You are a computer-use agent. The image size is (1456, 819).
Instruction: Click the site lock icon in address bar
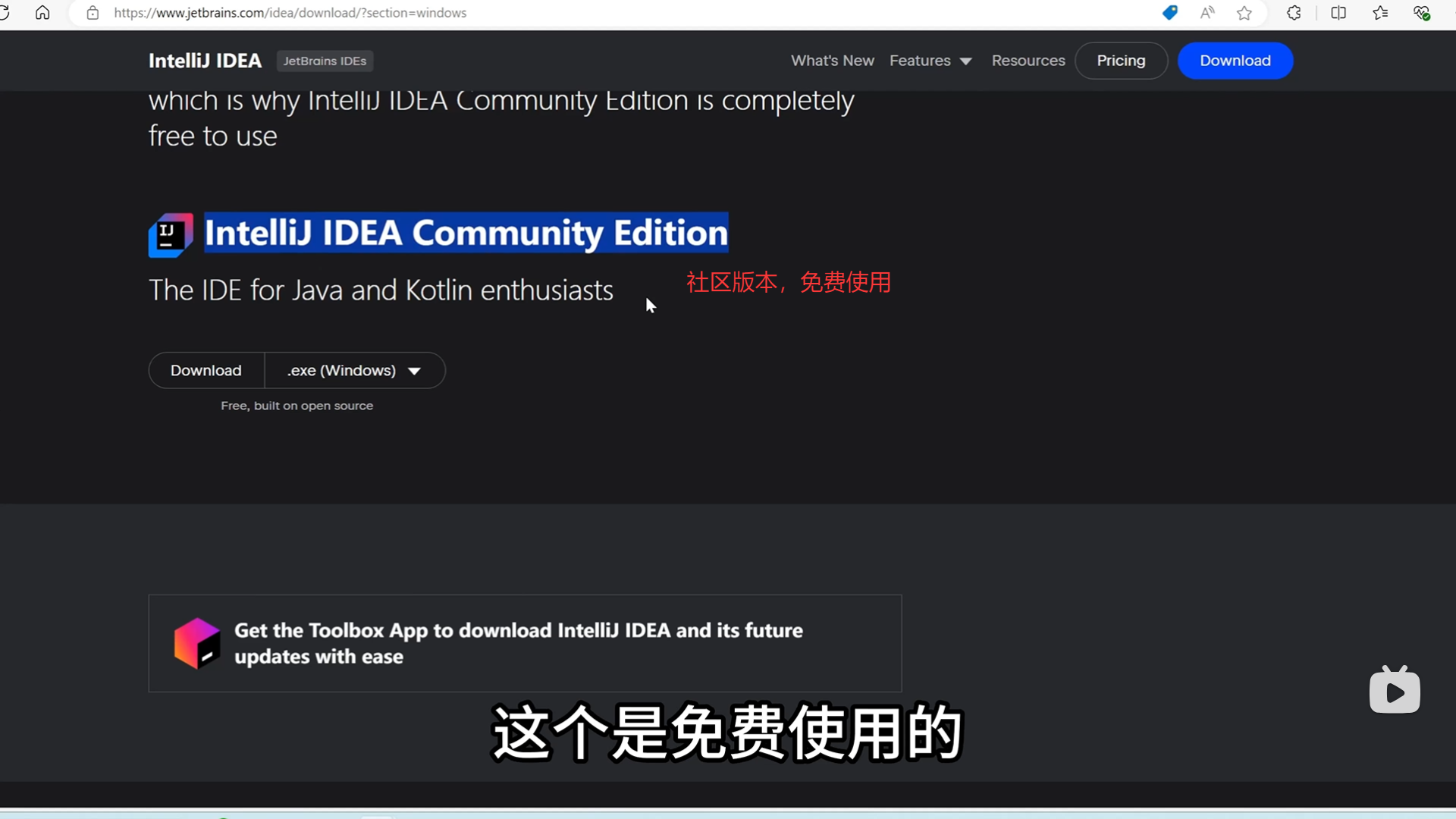click(93, 13)
